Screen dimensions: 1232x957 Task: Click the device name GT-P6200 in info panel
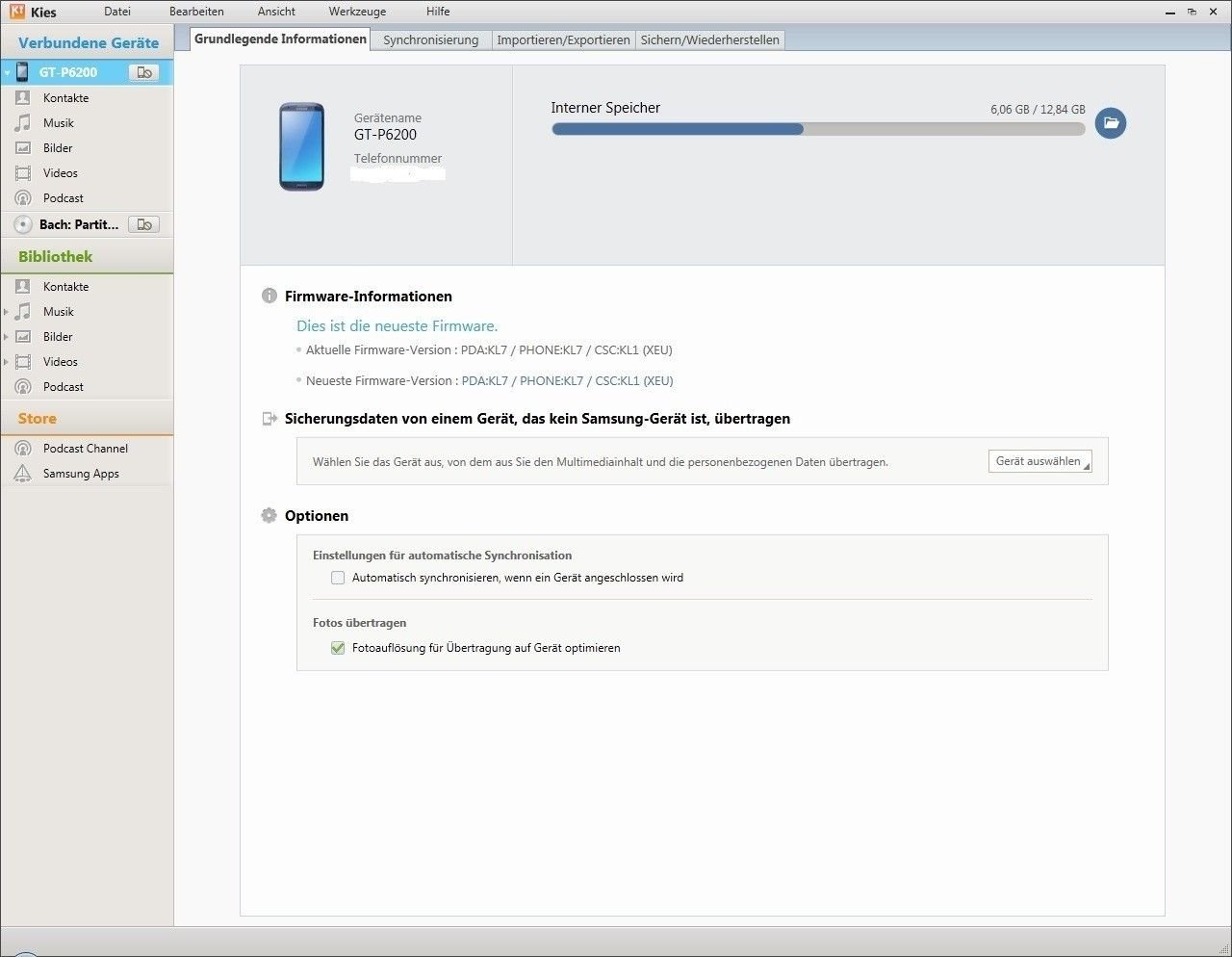[385, 135]
